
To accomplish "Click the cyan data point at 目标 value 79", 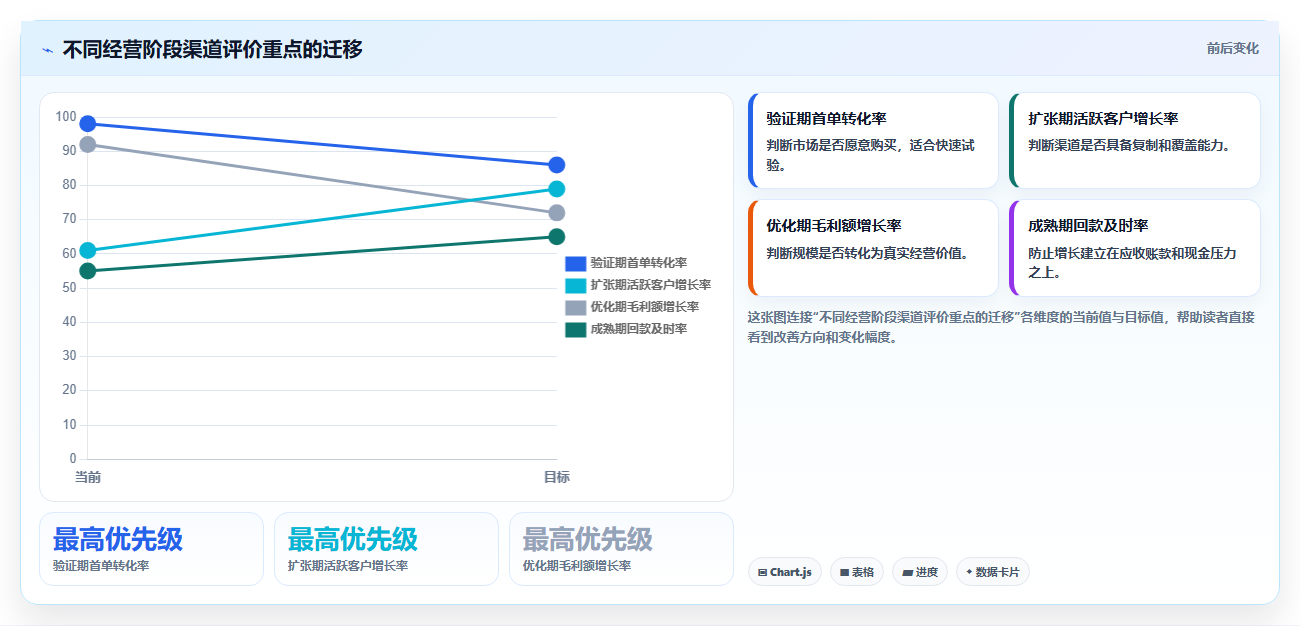I will (x=557, y=189).
